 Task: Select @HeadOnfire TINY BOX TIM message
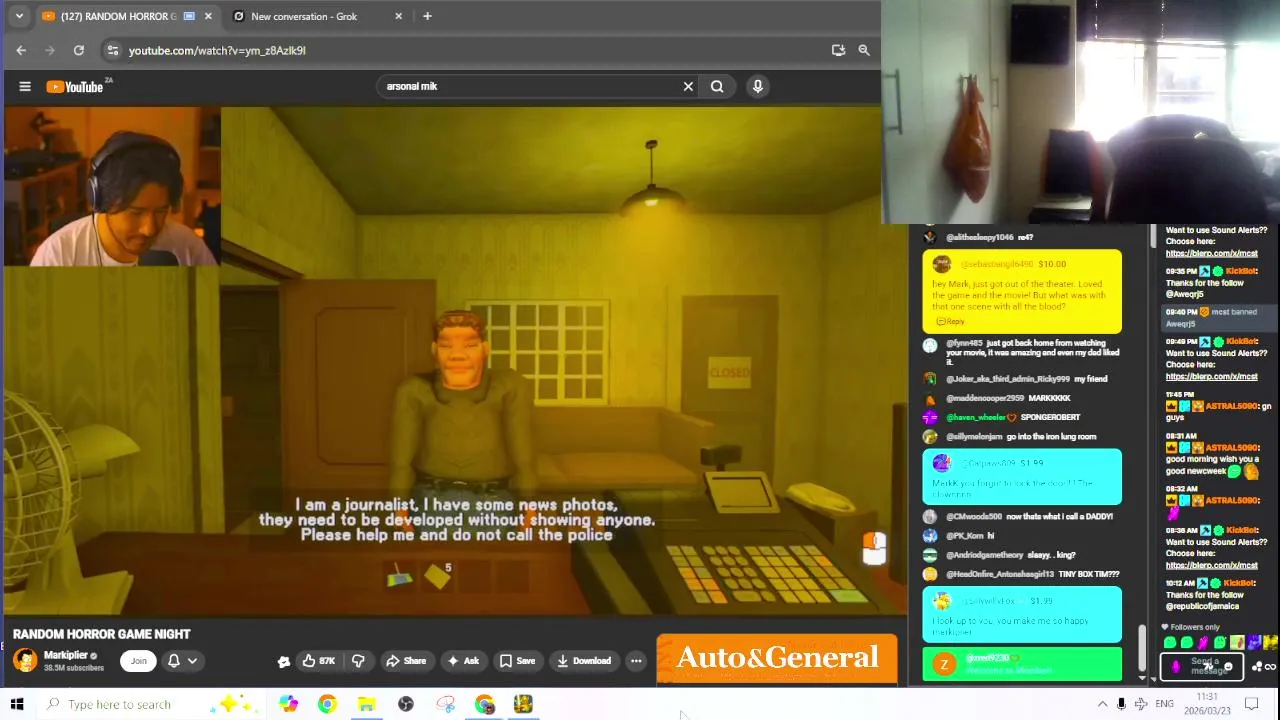(1021, 574)
